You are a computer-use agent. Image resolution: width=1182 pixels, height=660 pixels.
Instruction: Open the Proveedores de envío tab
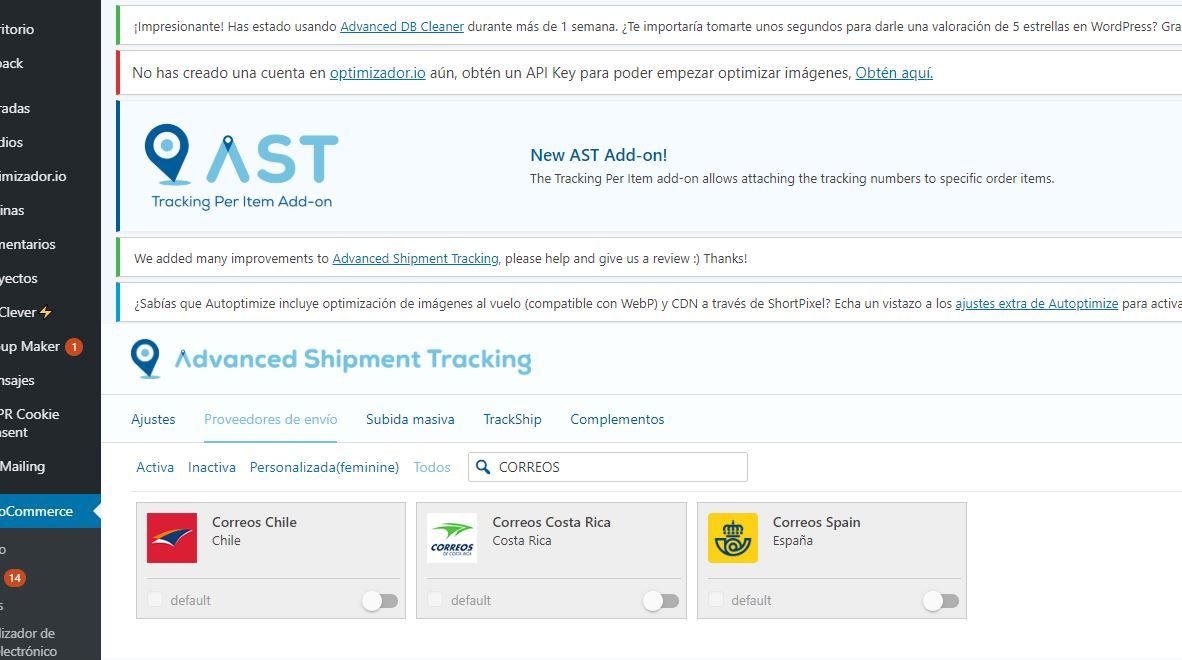(271, 420)
